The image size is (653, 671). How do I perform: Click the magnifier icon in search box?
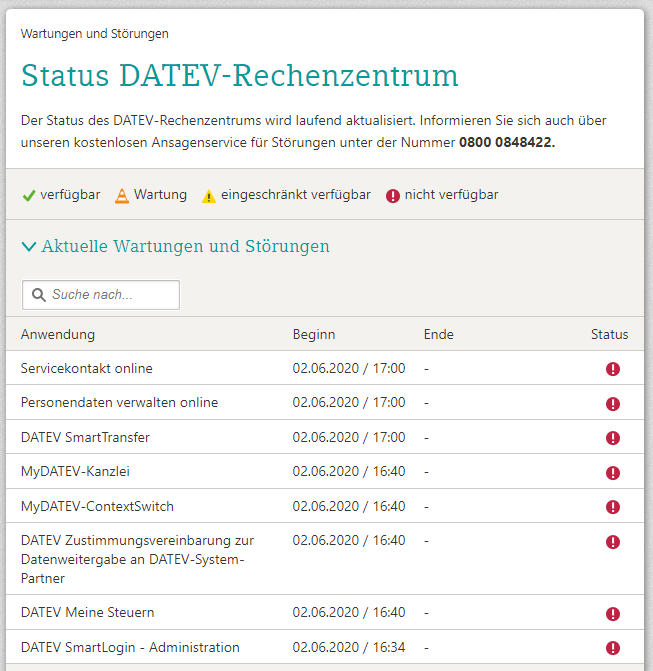coord(39,294)
